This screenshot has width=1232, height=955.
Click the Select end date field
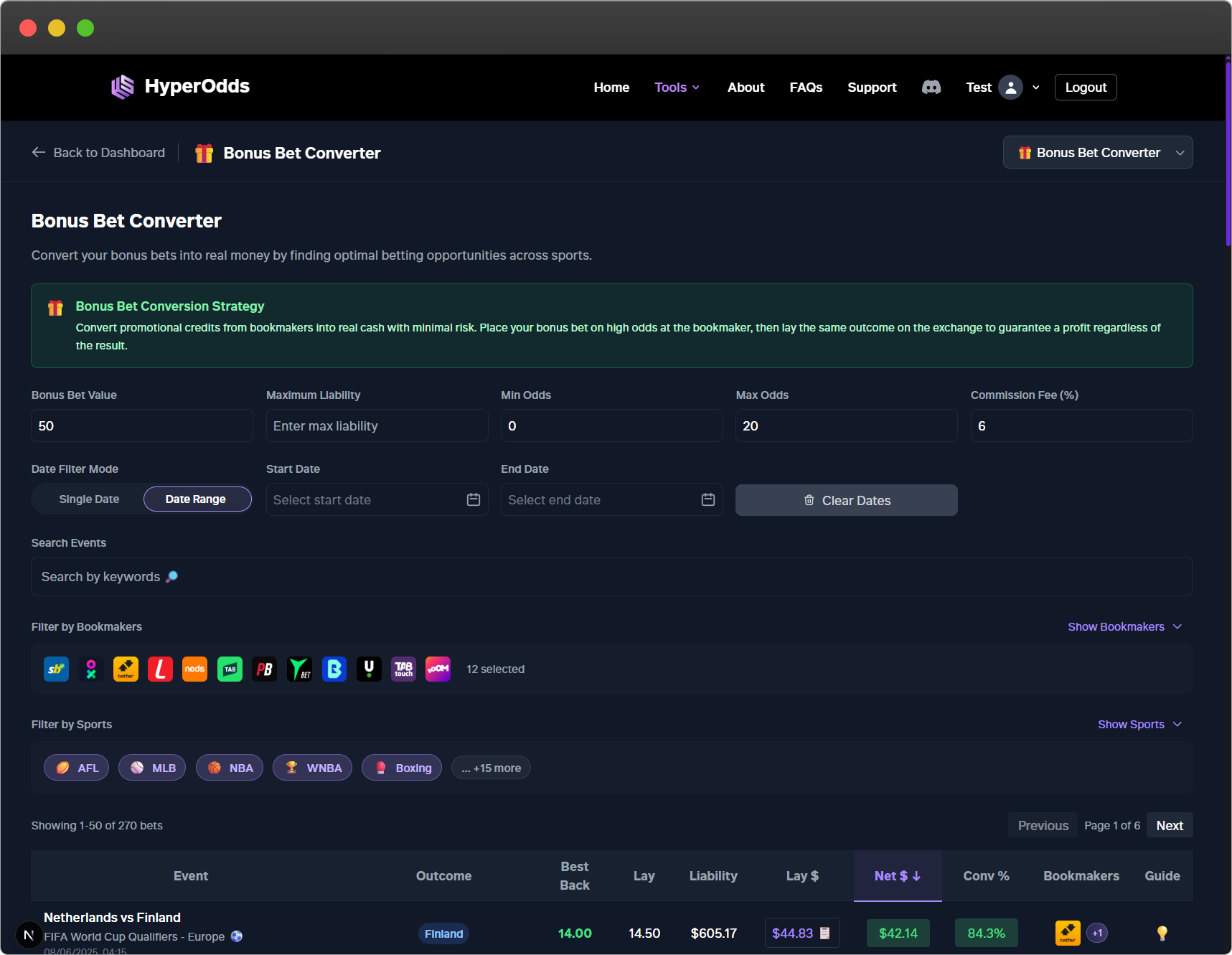coord(611,499)
